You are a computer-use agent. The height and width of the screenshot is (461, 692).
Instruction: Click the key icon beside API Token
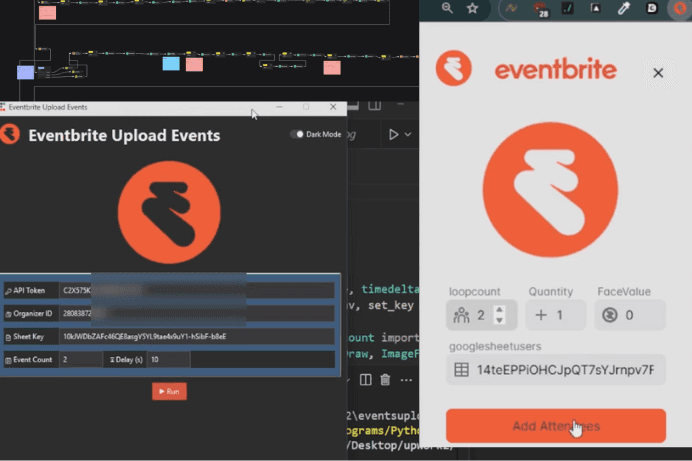click(x=8, y=291)
